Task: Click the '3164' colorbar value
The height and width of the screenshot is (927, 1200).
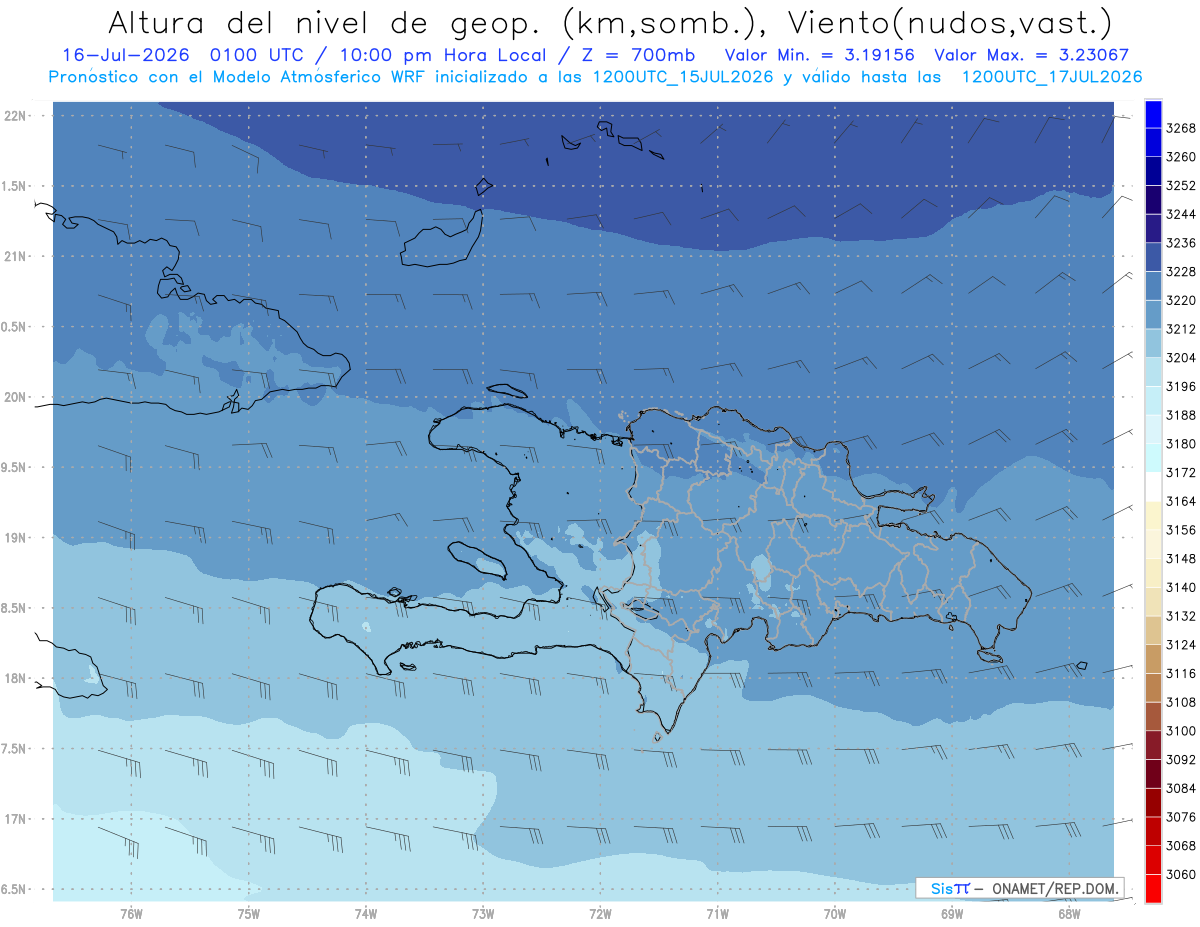Action: [x=1181, y=501]
